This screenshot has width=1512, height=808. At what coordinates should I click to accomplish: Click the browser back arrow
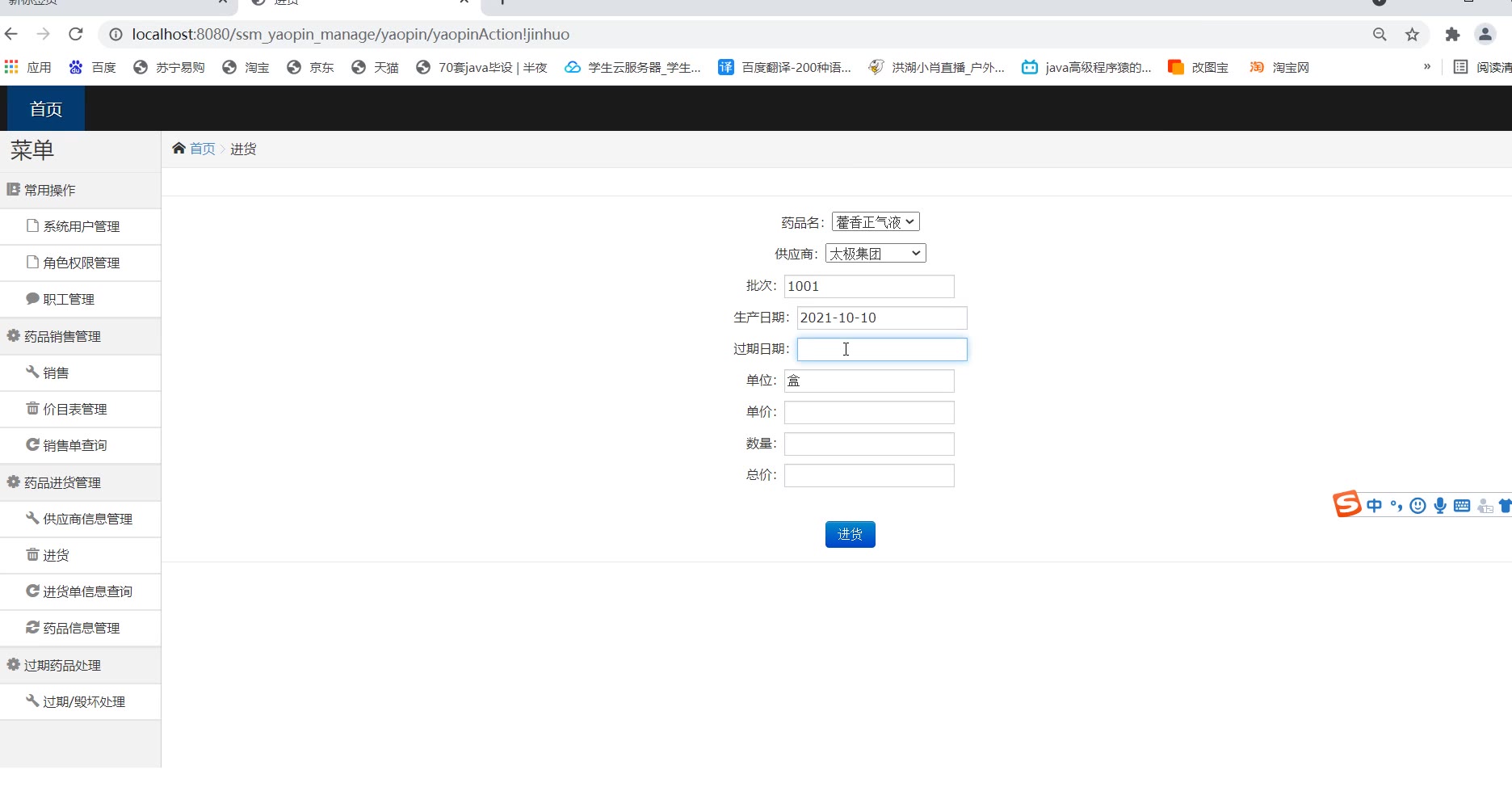[11, 34]
